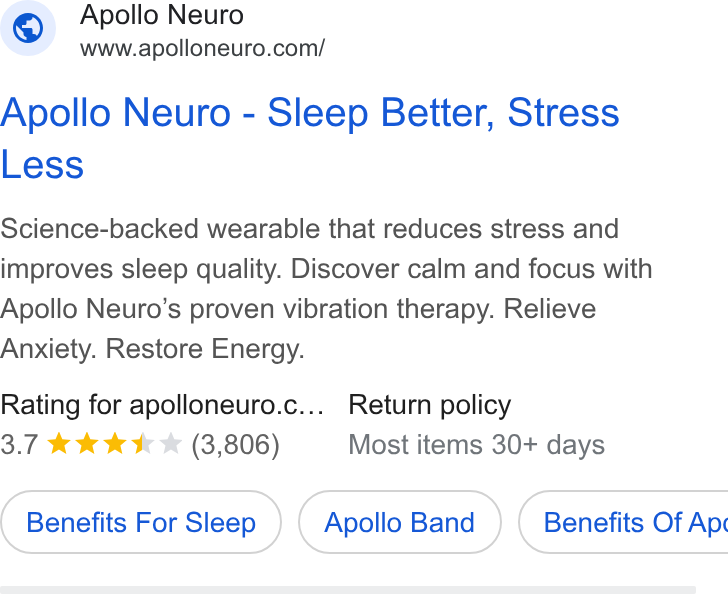728x594 pixels.
Task: Click the gray horizontal bar at the bottom
Action: click(348, 590)
